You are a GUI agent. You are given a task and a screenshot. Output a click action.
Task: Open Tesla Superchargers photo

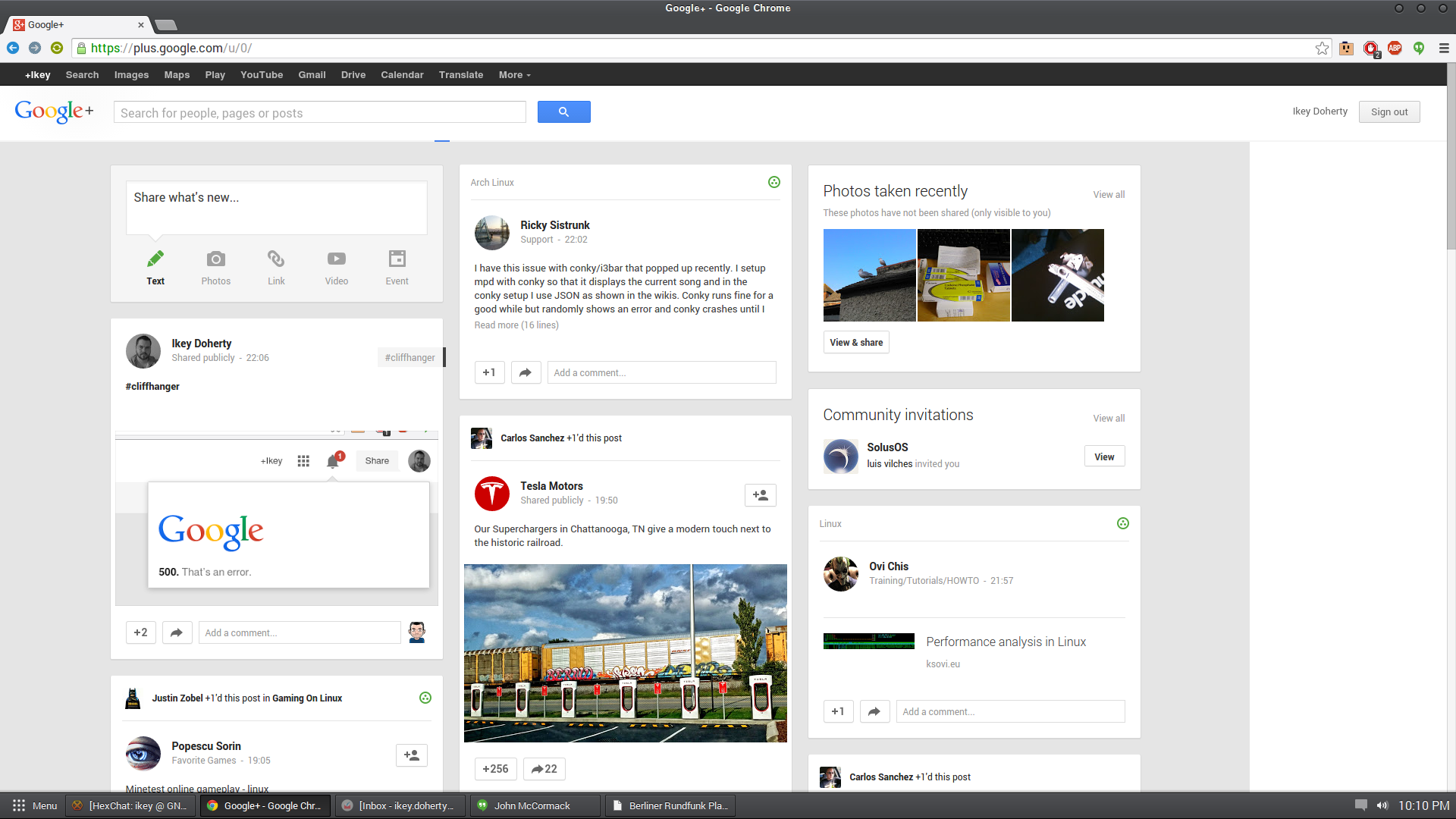coord(626,653)
